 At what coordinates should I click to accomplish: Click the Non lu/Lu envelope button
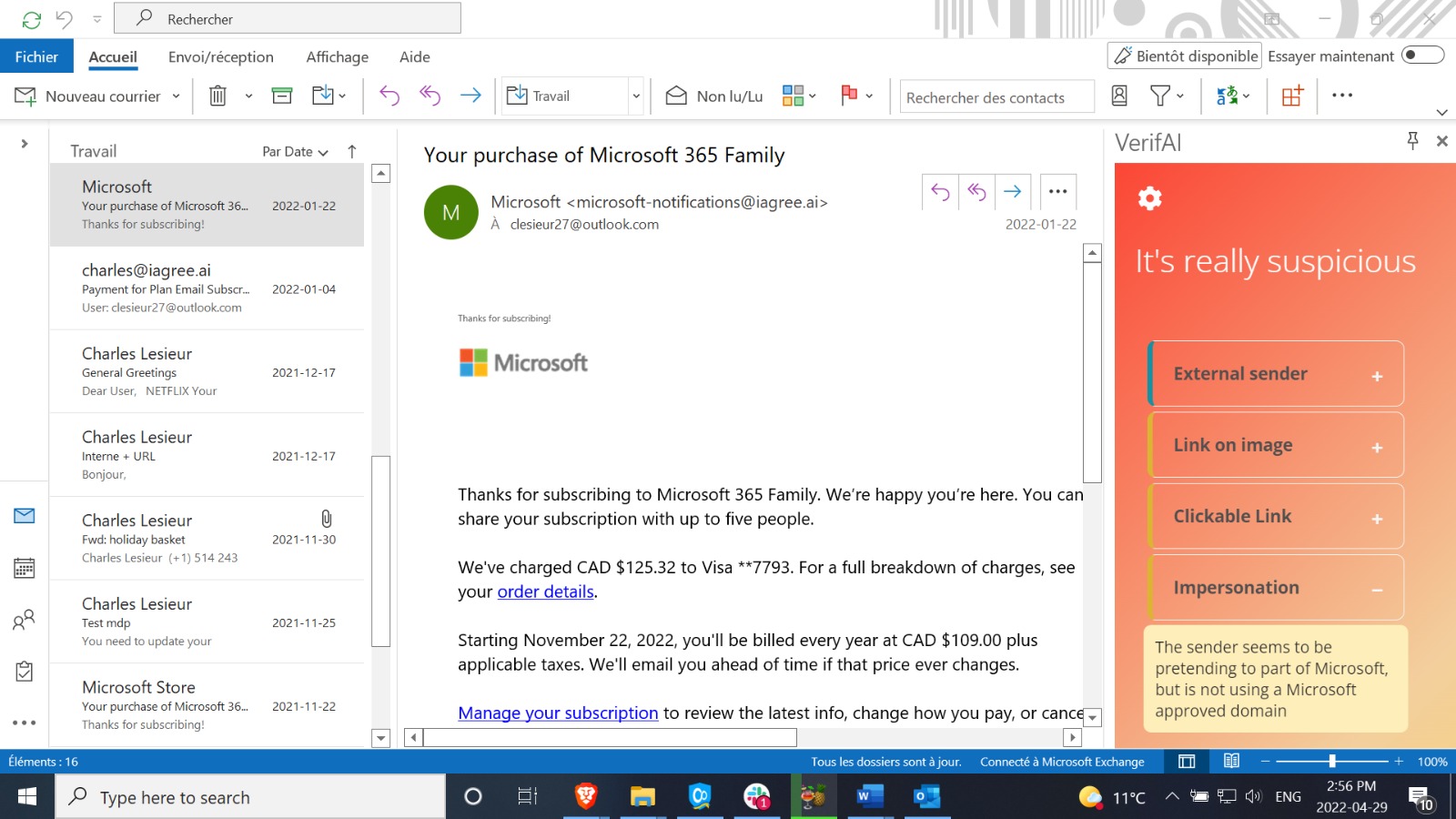(714, 96)
